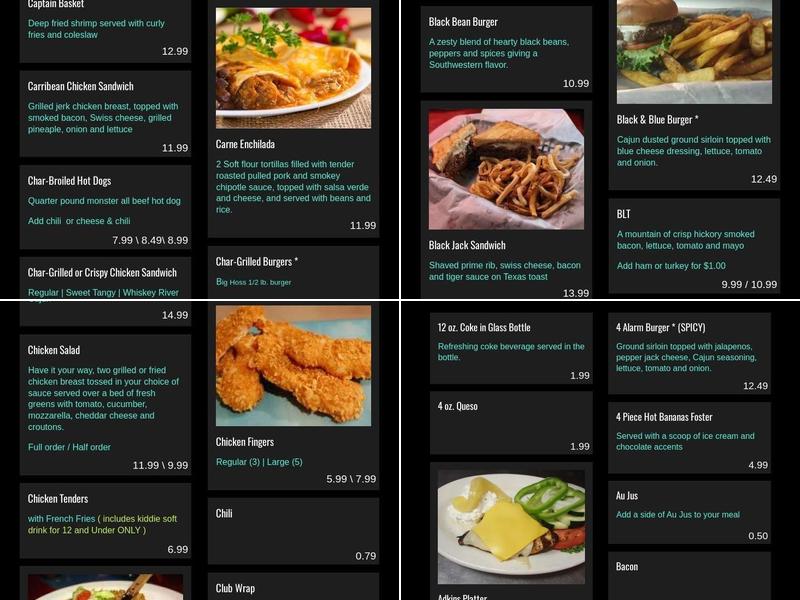Select the Black Bean Burger card

(506, 49)
